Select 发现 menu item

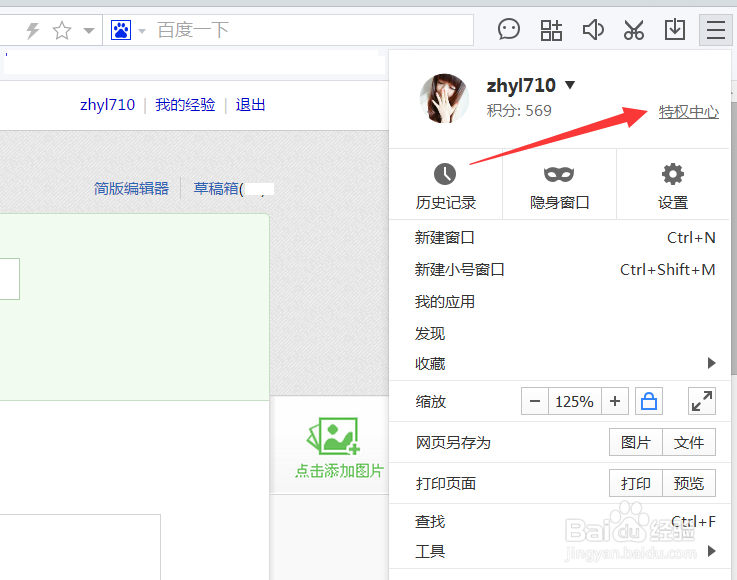click(560, 333)
